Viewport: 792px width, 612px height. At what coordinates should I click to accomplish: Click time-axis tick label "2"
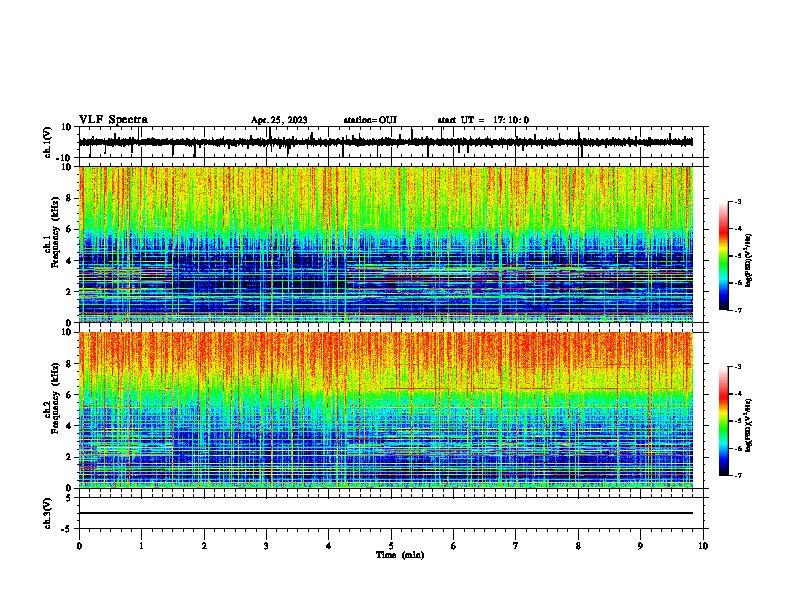pyautogui.click(x=204, y=546)
